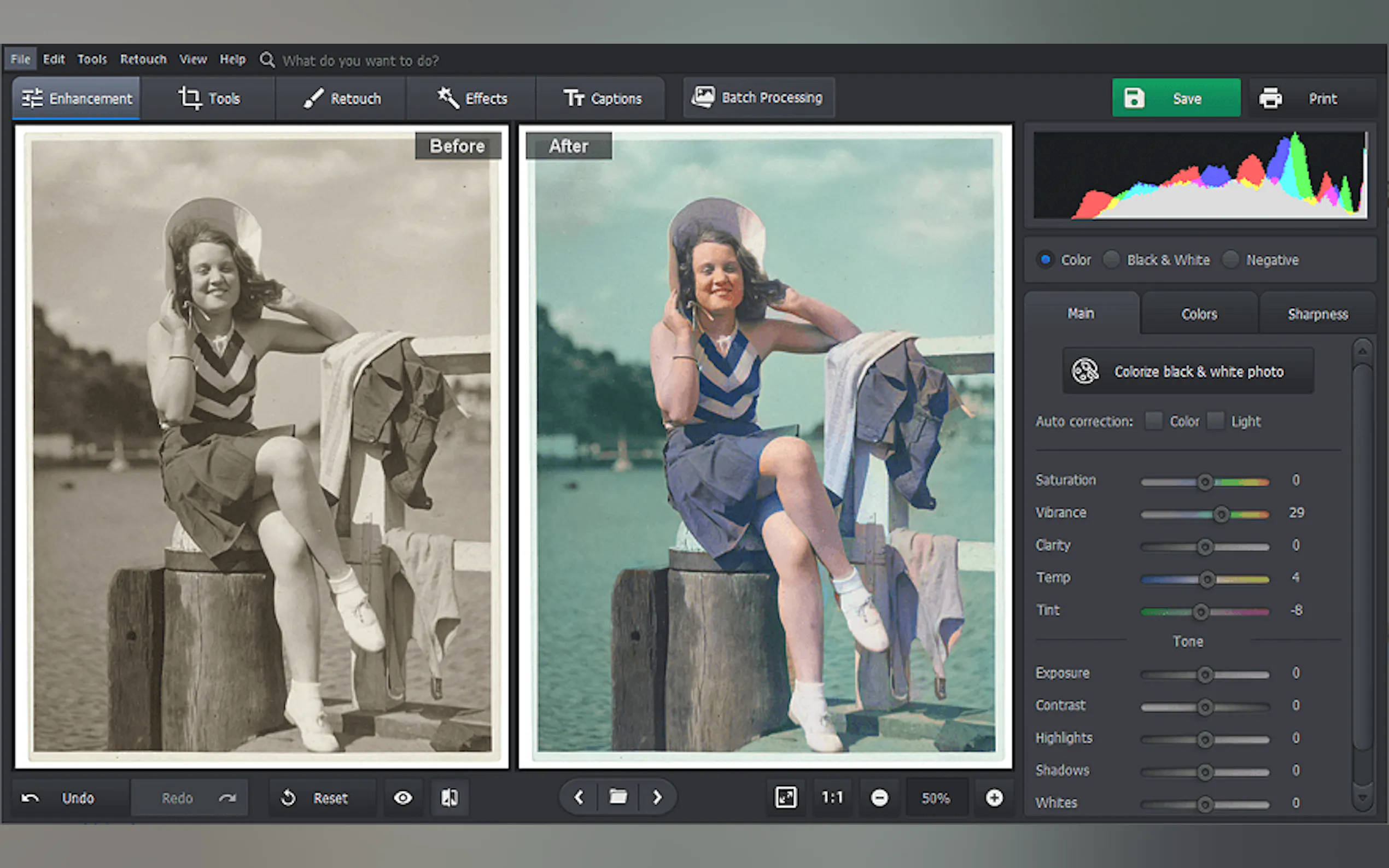Click the color histogram display
The width and height of the screenshot is (1389, 868).
click(x=1200, y=175)
